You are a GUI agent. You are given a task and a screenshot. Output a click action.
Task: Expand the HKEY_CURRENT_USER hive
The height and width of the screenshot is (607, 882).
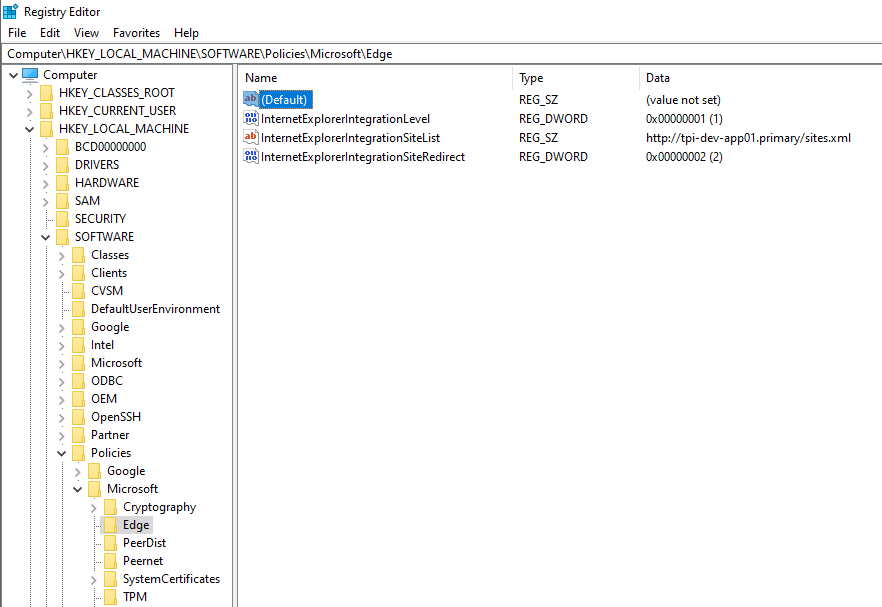30,111
